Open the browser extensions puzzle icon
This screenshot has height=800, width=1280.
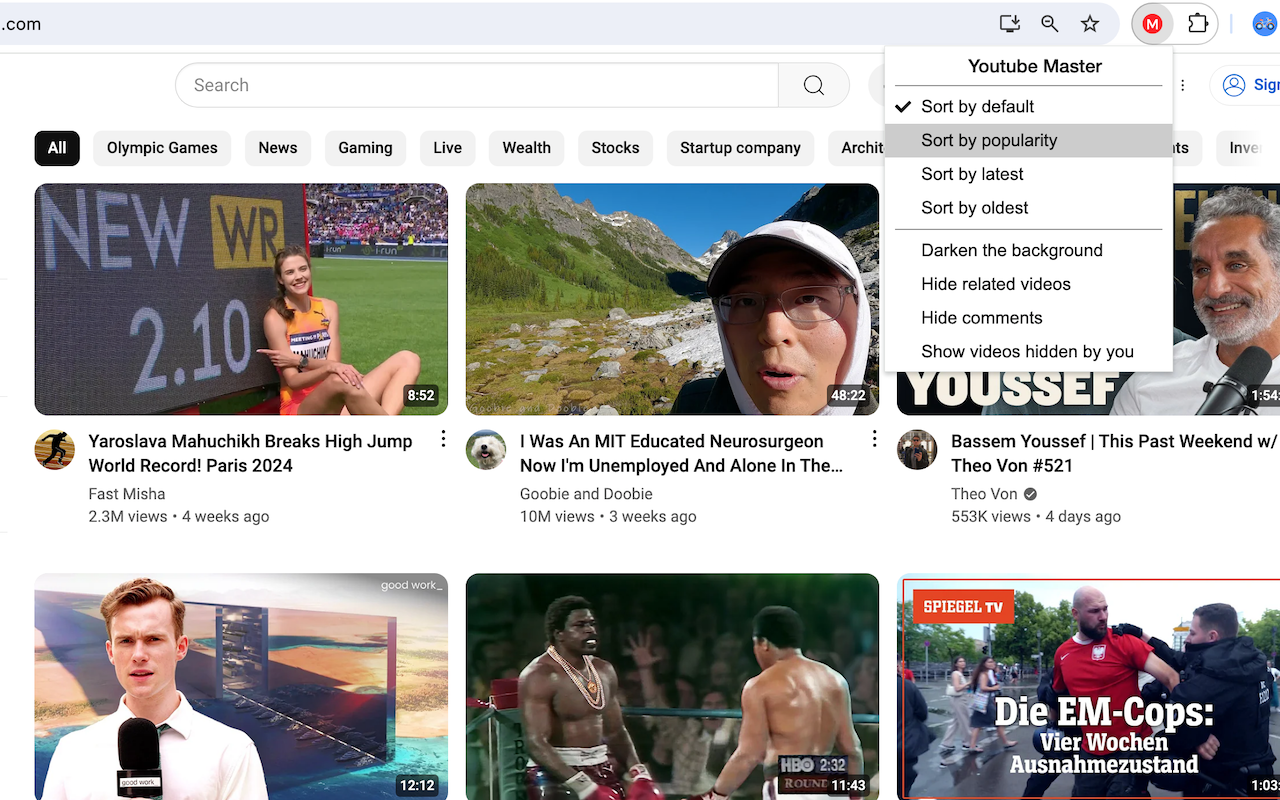click(1198, 24)
